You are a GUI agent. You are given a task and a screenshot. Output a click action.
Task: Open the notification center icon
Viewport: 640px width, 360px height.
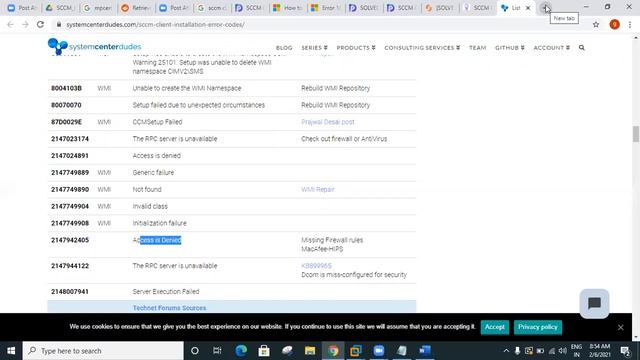click(x=625, y=351)
